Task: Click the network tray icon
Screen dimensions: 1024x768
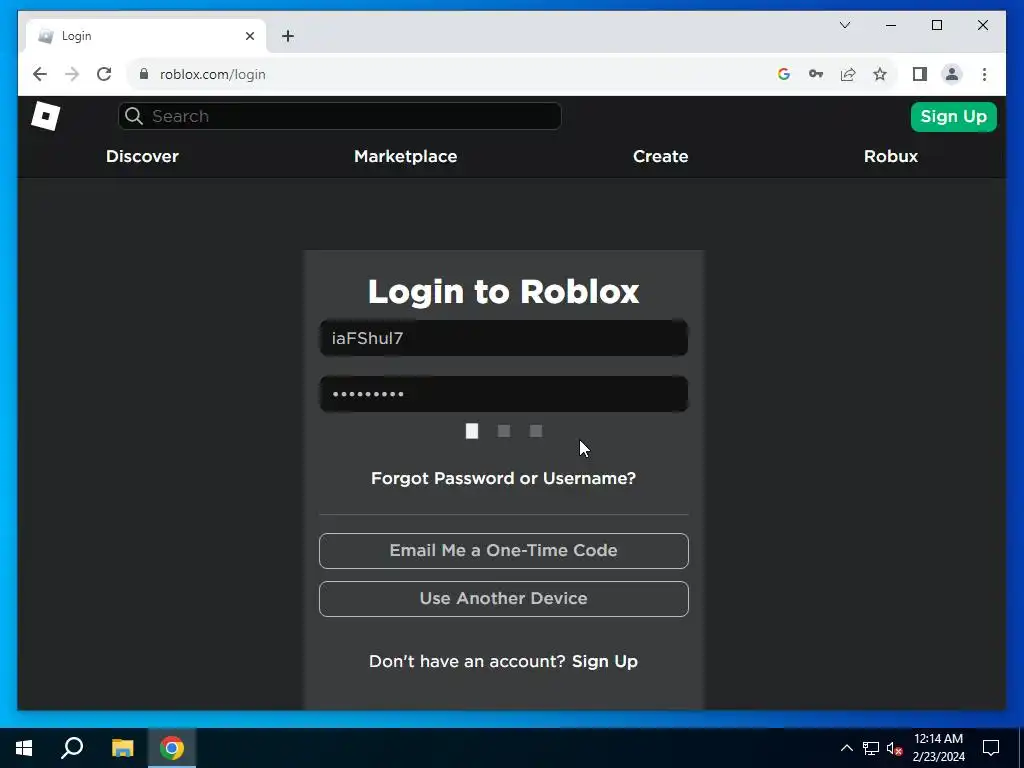Action: pyautogui.click(x=871, y=748)
